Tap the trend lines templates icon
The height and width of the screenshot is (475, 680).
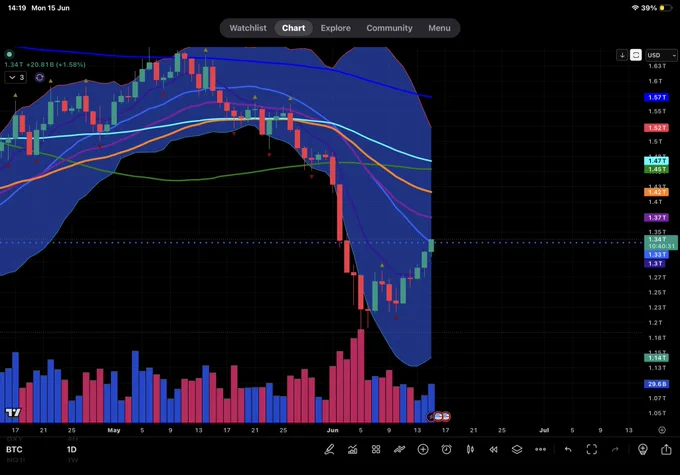coord(399,449)
